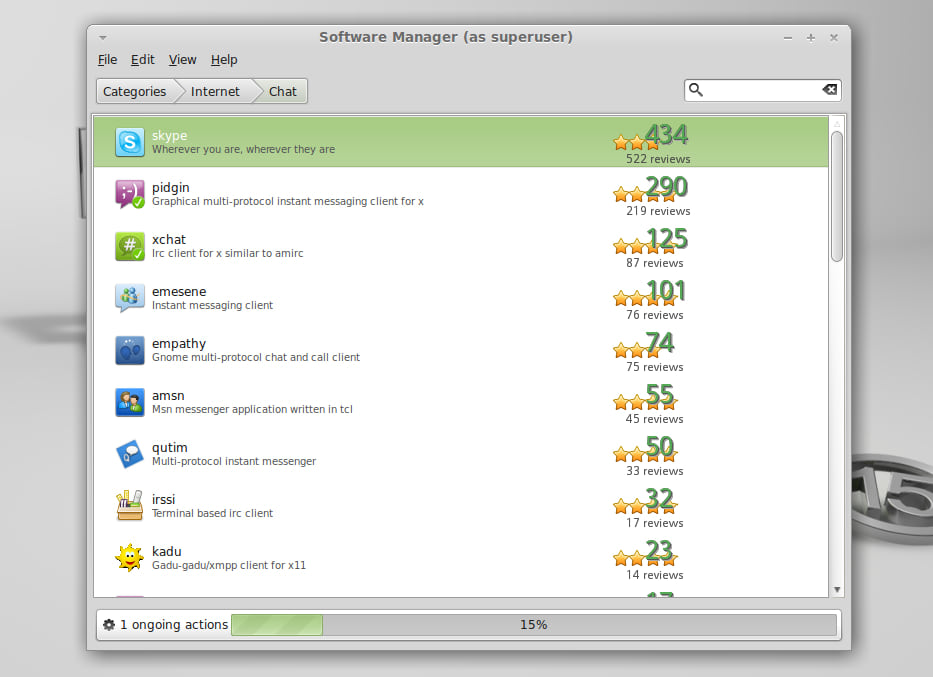The width and height of the screenshot is (933, 677).
Task: Click the aMSN app icon
Action: pyautogui.click(x=130, y=402)
